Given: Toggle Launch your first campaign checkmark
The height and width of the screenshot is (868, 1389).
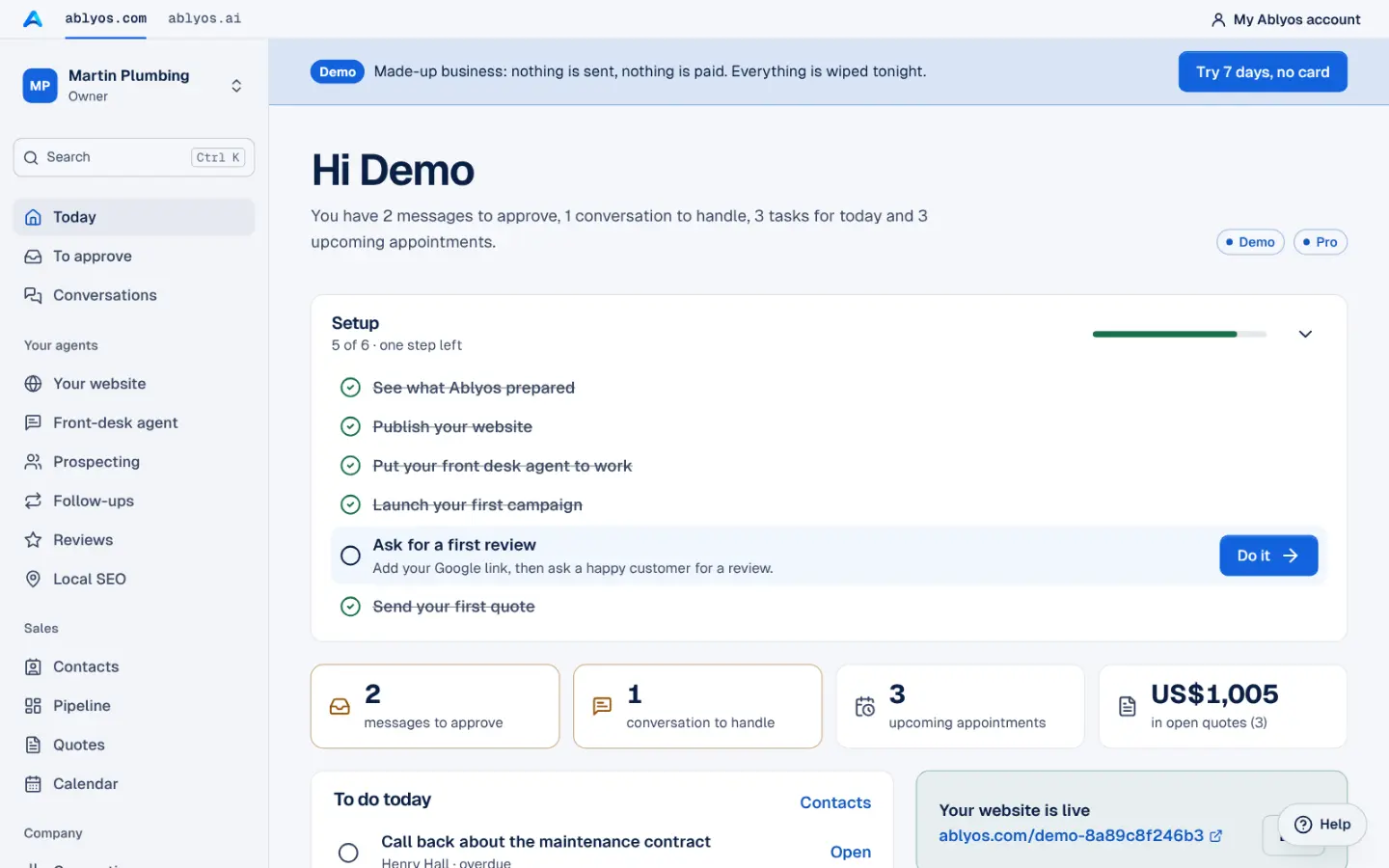Looking at the screenshot, I should coord(350,504).
